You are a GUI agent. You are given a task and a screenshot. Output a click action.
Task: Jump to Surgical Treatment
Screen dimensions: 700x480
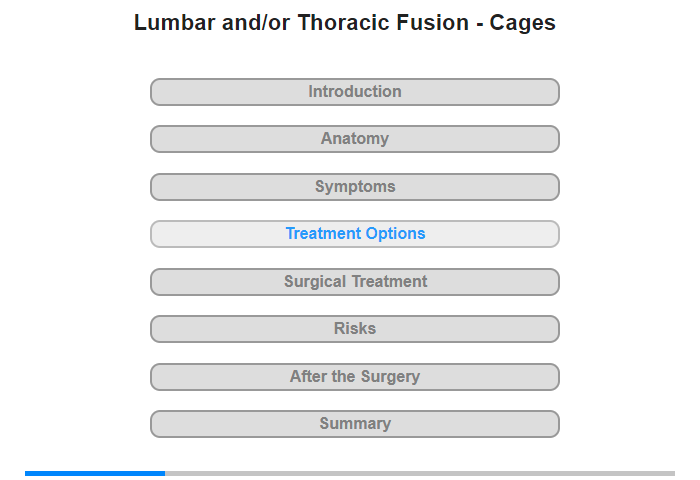pos(354,282)
